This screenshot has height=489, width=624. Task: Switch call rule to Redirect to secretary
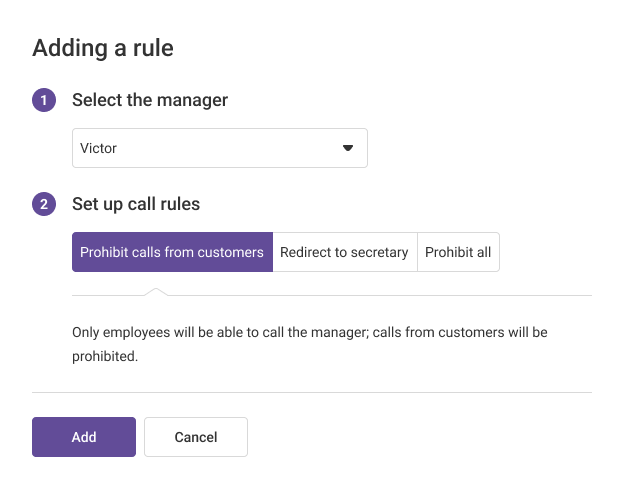click(344, 252)
